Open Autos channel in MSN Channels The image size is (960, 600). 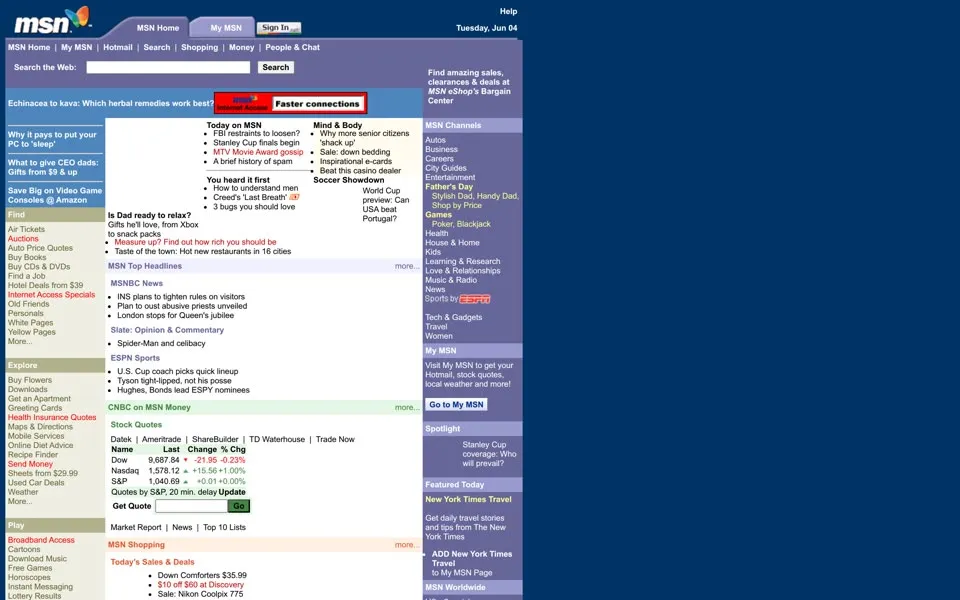(x=435, y=140)
